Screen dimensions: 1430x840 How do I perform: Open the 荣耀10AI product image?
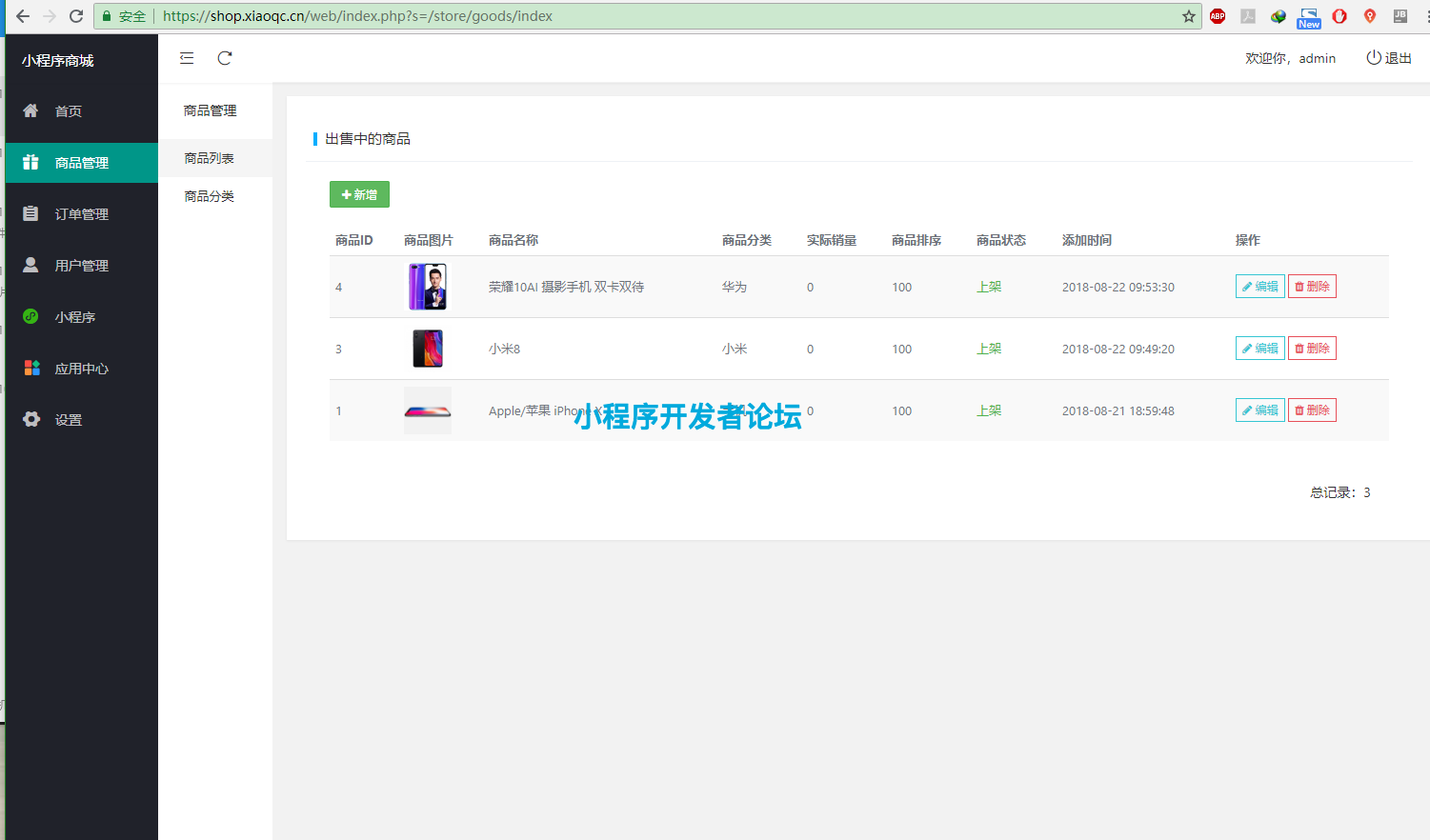(x=428, y=287)
